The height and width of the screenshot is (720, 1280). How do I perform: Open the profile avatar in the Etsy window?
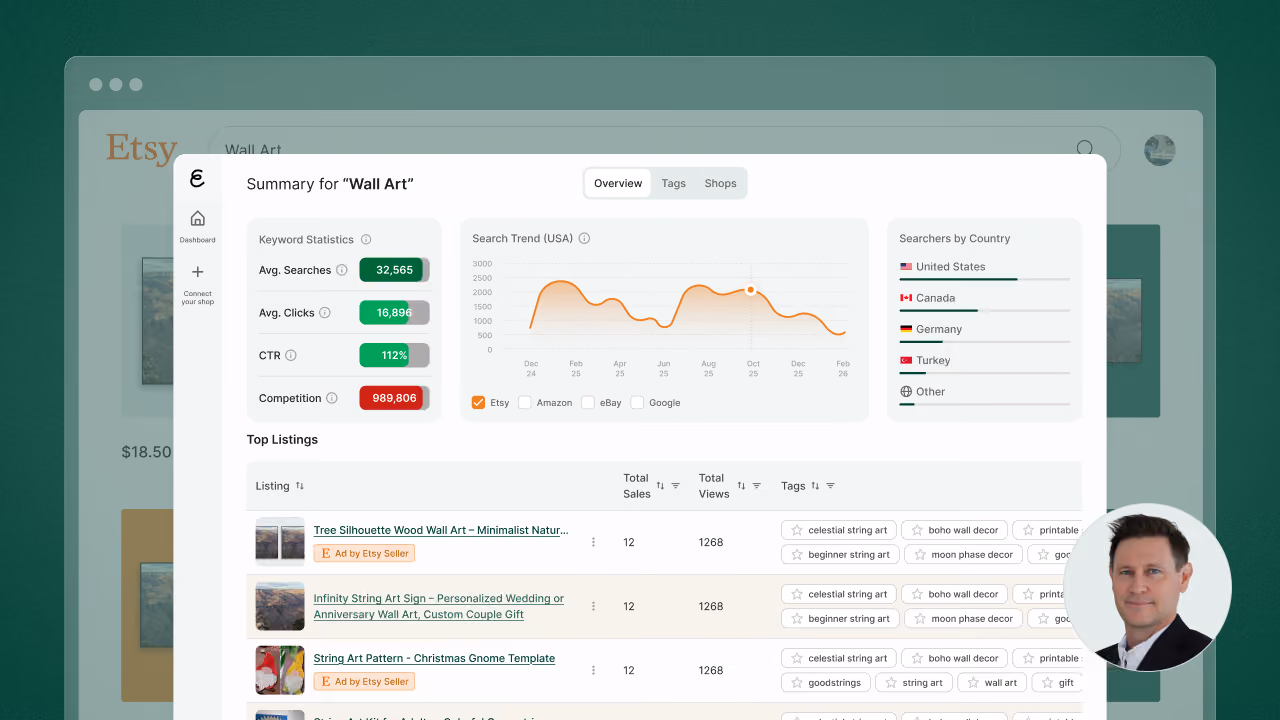(1160, 150)
